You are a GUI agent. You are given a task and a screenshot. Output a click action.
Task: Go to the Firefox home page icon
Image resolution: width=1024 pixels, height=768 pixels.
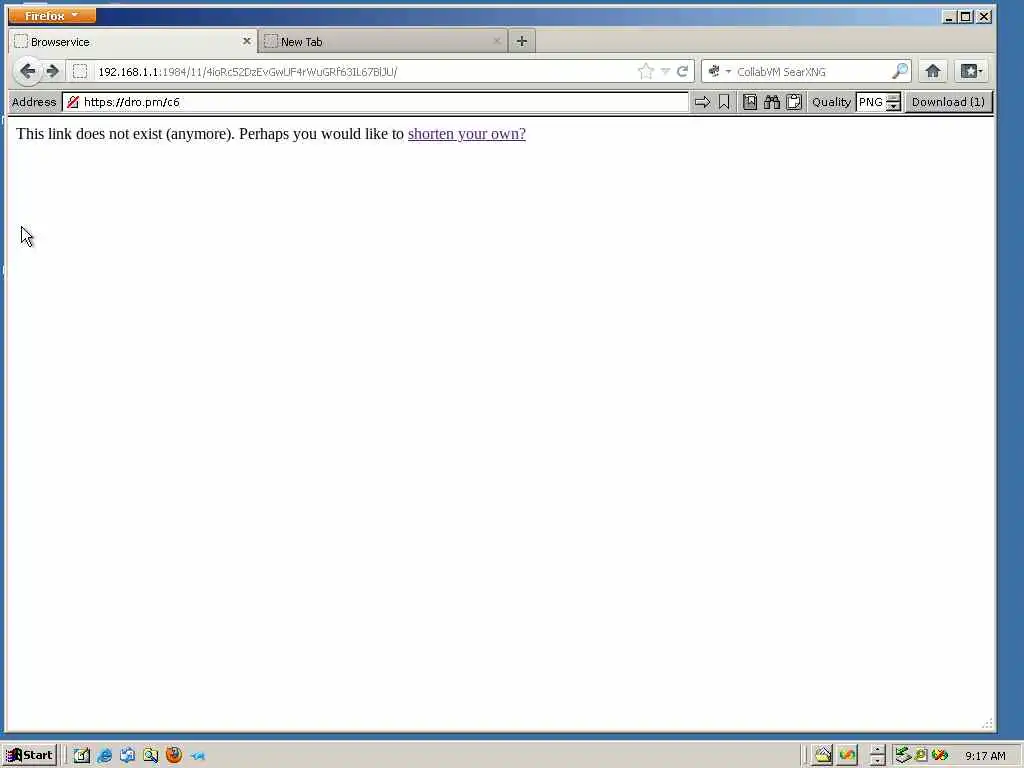click(x=933, y=71)
